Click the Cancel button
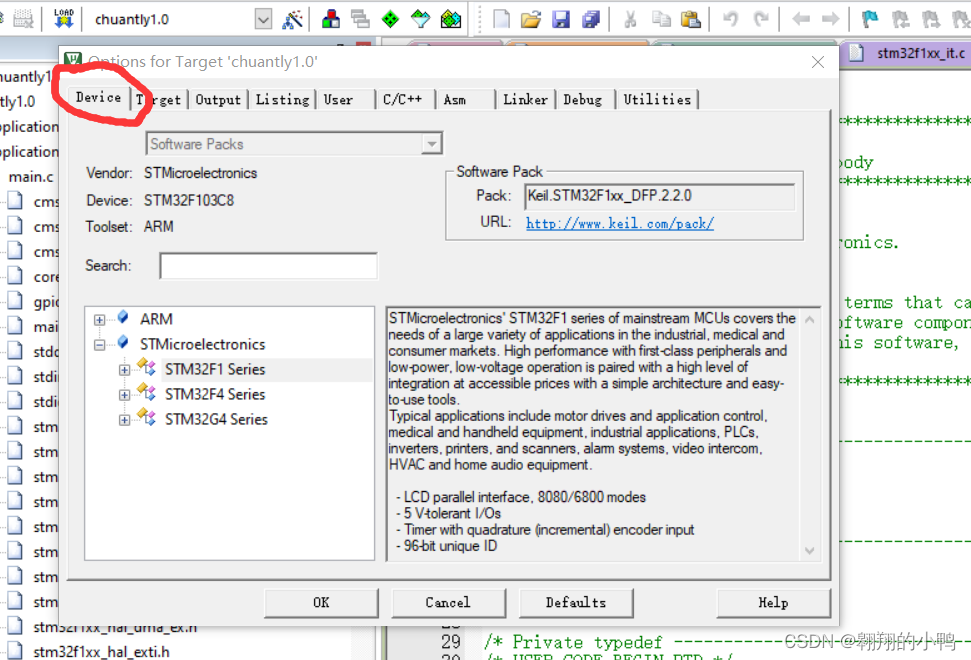Screen dimensions: 971x660 [x=448, y=602]
